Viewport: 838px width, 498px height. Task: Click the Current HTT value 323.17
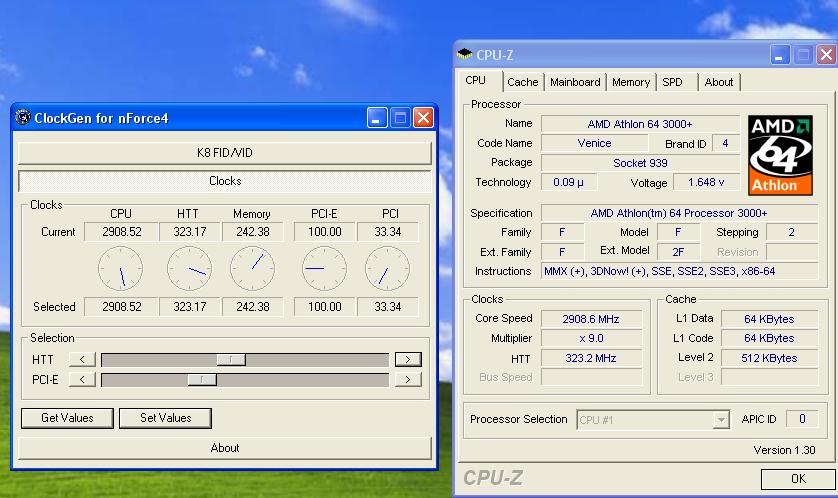point(190,232)
